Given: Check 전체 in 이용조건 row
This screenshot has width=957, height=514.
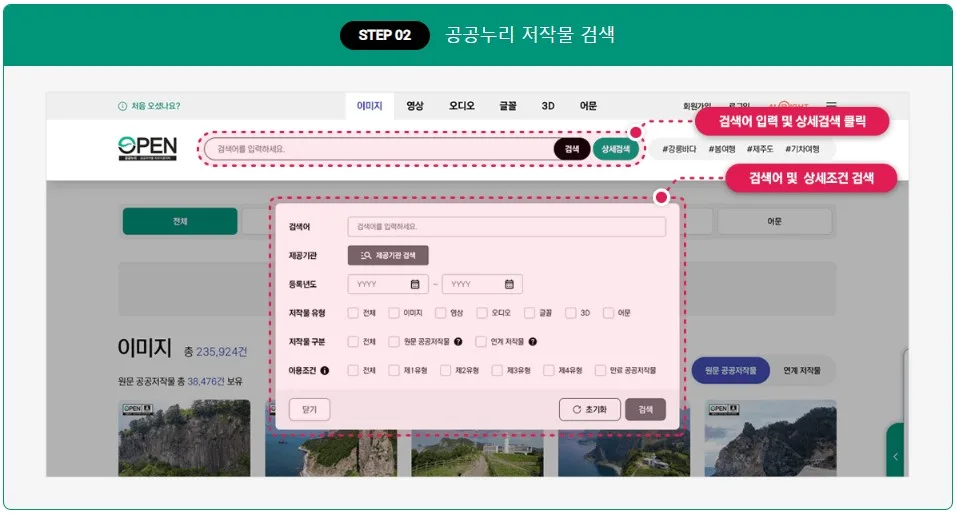Looking at the screenshot, I should 353,371.
